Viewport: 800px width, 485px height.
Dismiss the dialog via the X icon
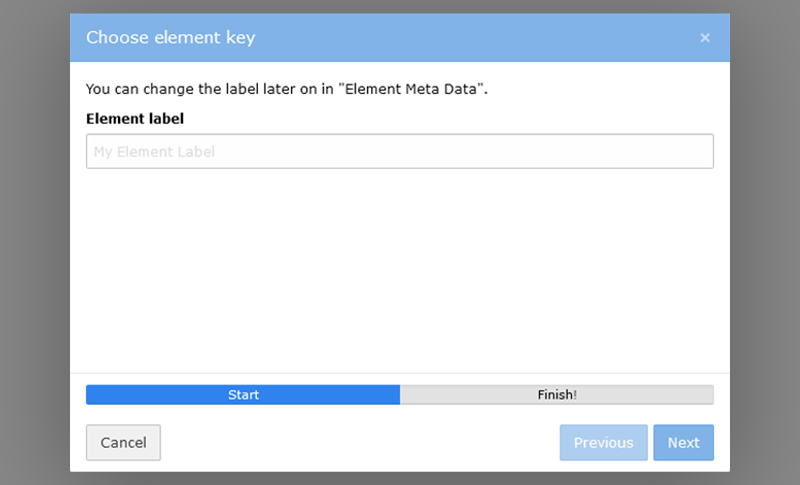click(x=705, y=38)
